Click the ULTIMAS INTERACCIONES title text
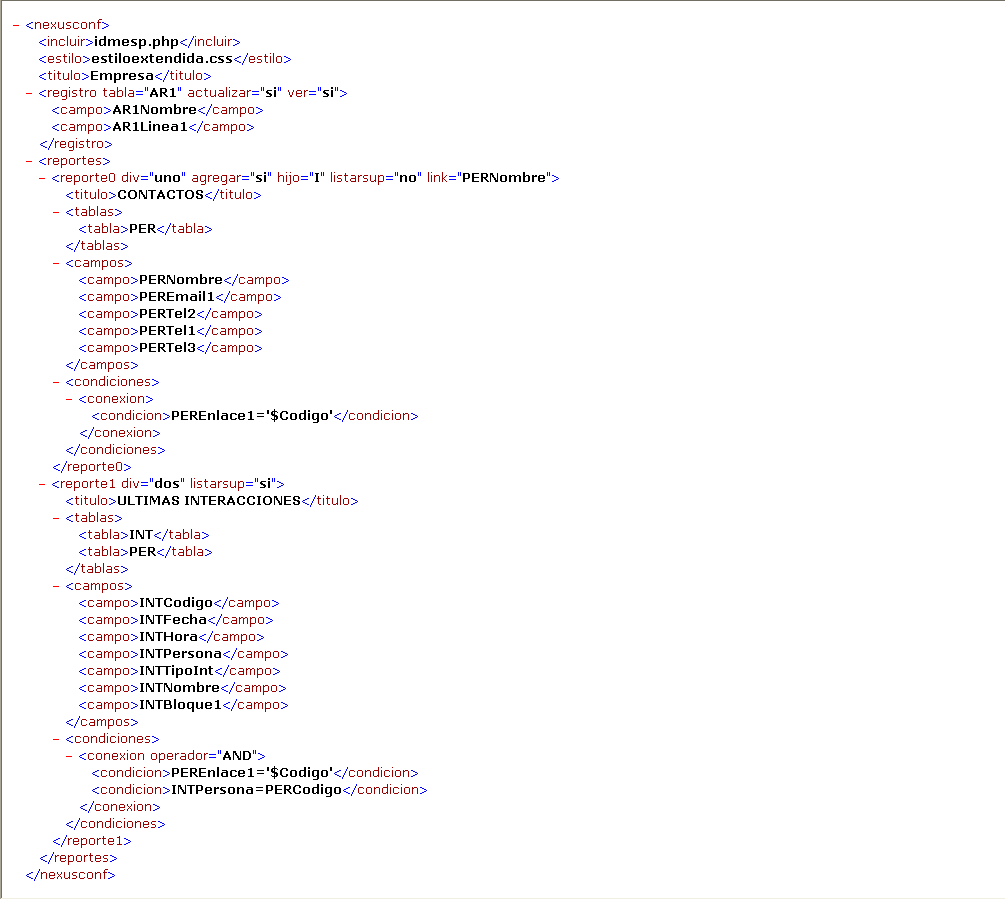1005x899 pixels. pos(208,500)
